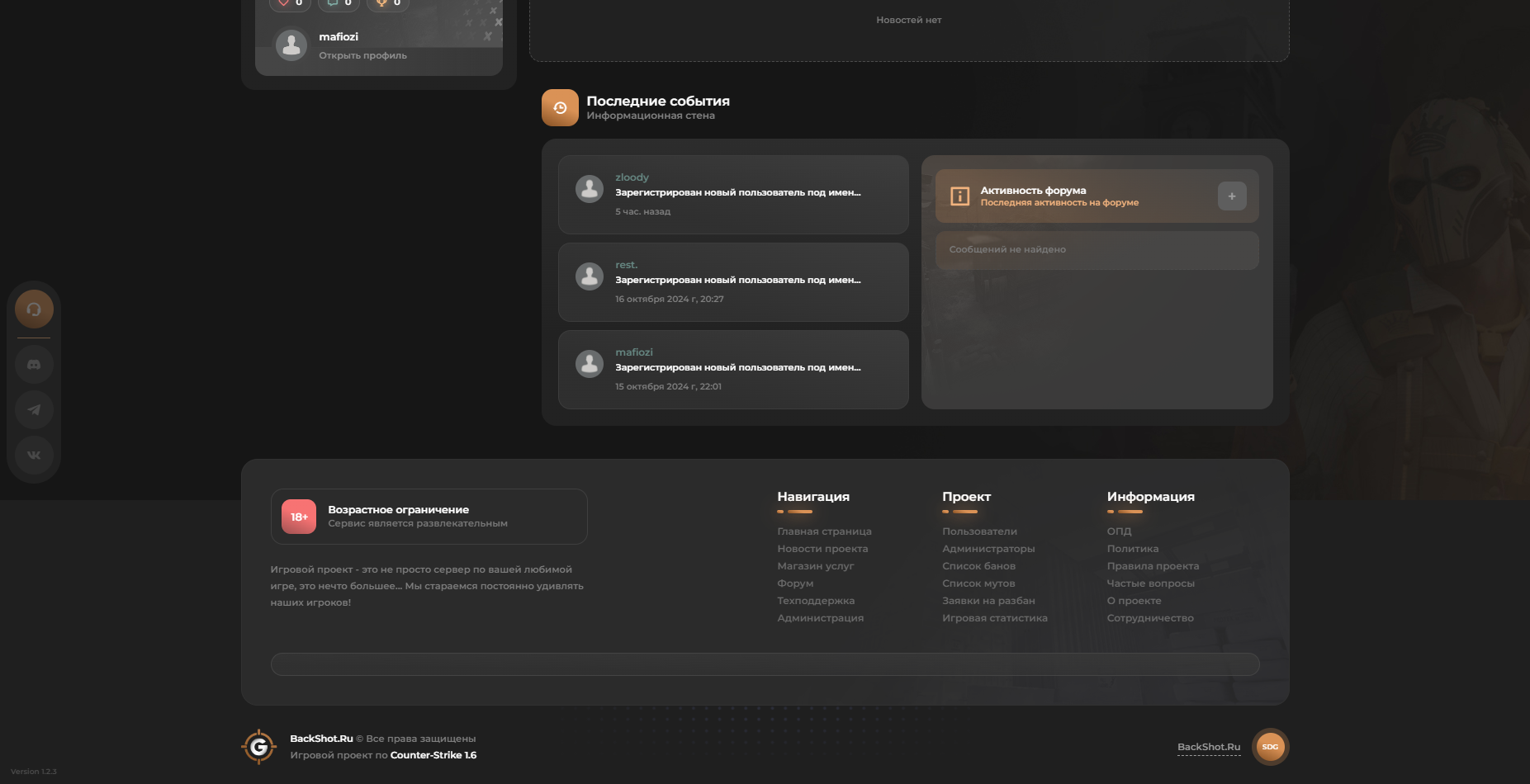Open Магазин услуг footer link
Image resolution: width=1530 pixels, height=784 pixels.
815,566
